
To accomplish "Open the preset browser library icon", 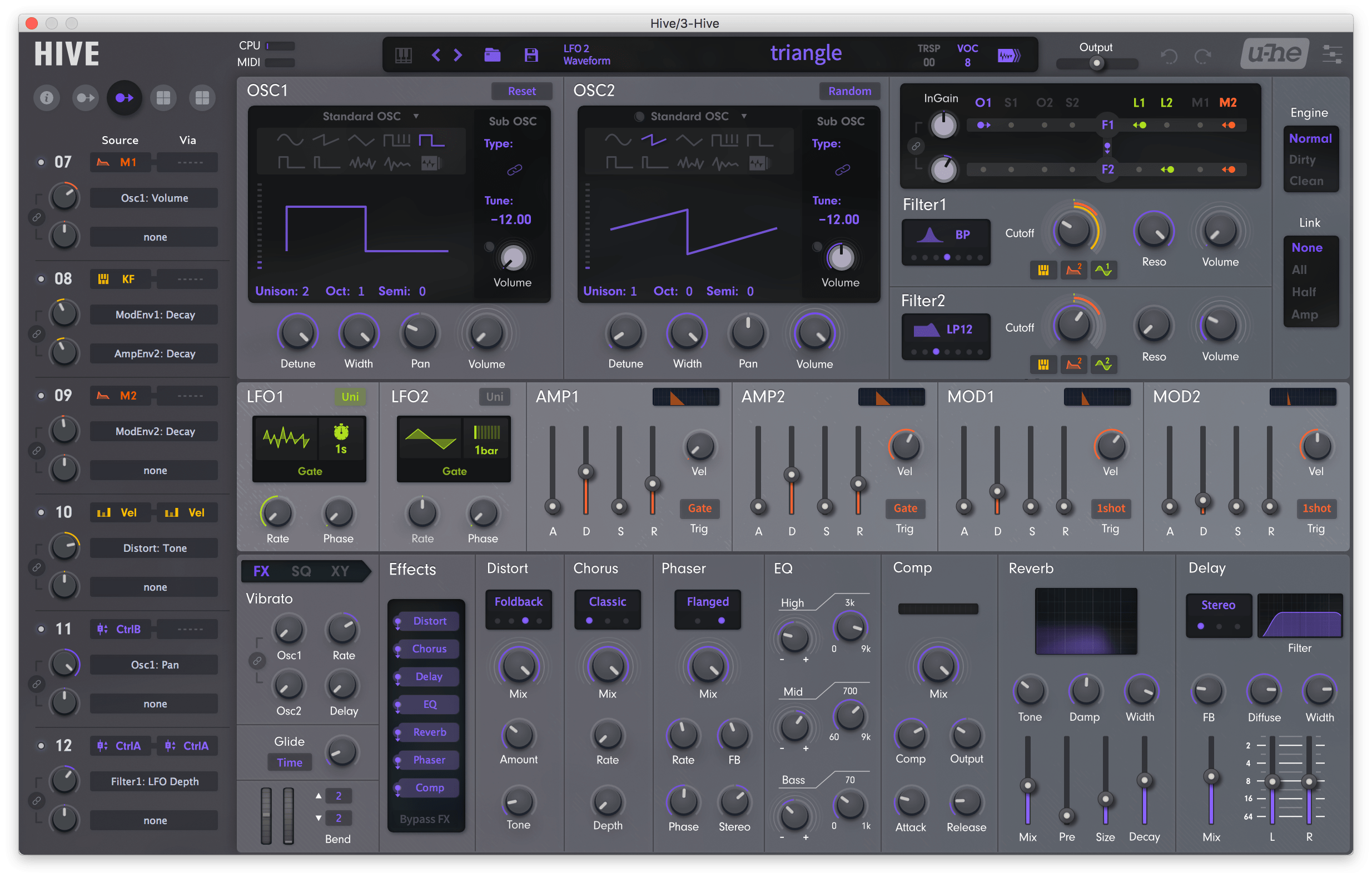I will [403, 54].
